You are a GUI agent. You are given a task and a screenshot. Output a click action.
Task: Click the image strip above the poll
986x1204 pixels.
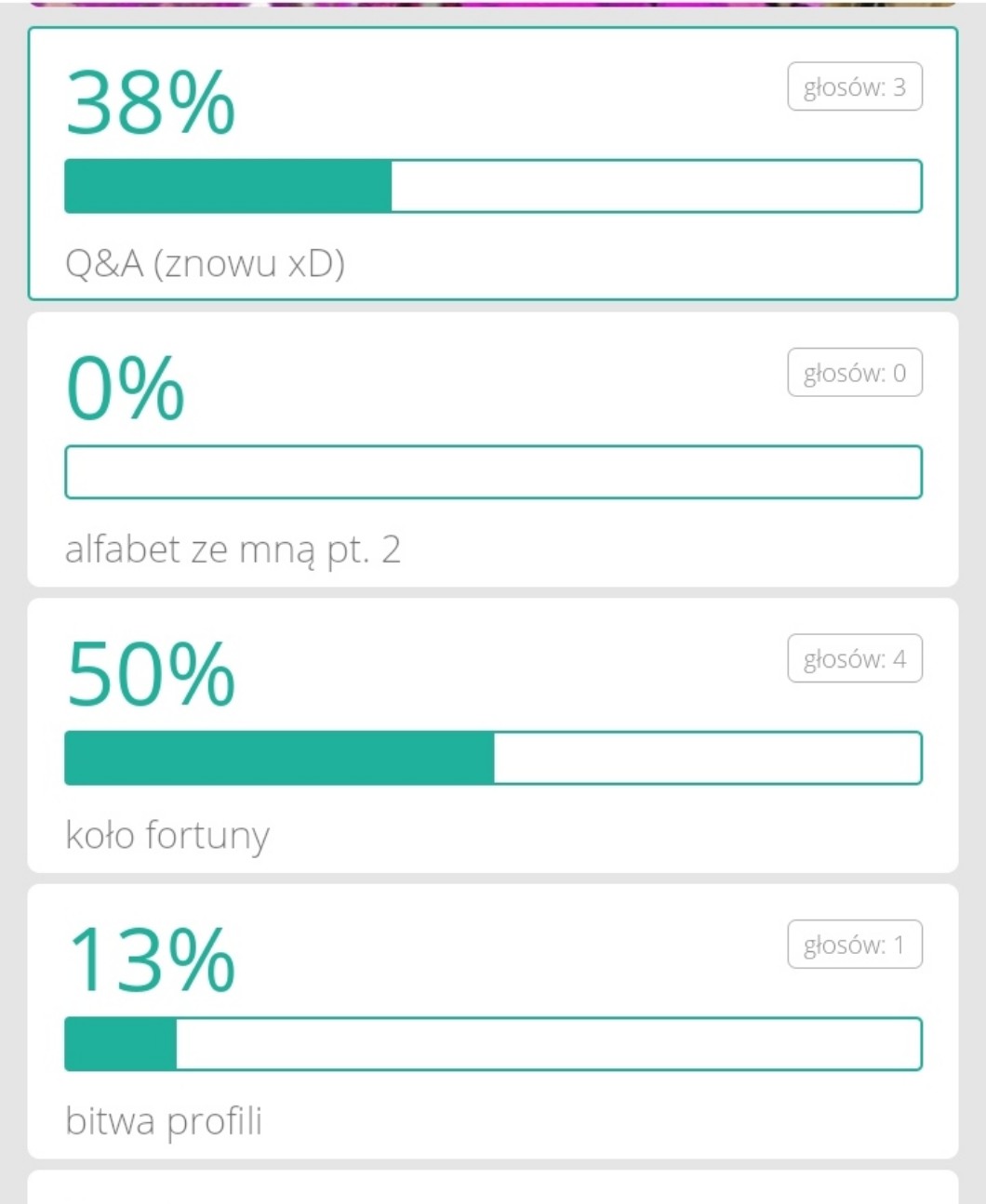click(x=493, y=4)
